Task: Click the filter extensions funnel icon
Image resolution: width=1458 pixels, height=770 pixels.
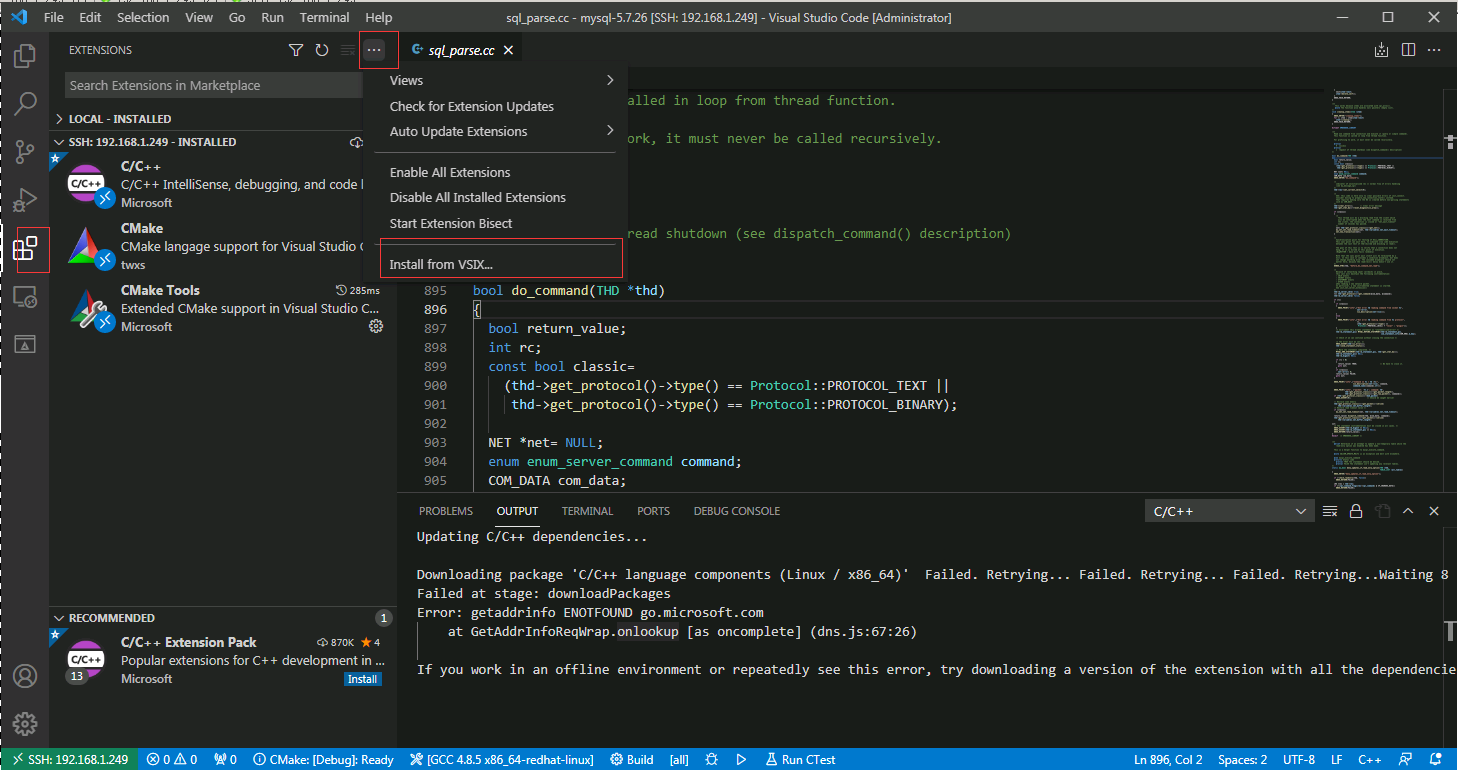Action: point(296,50)
